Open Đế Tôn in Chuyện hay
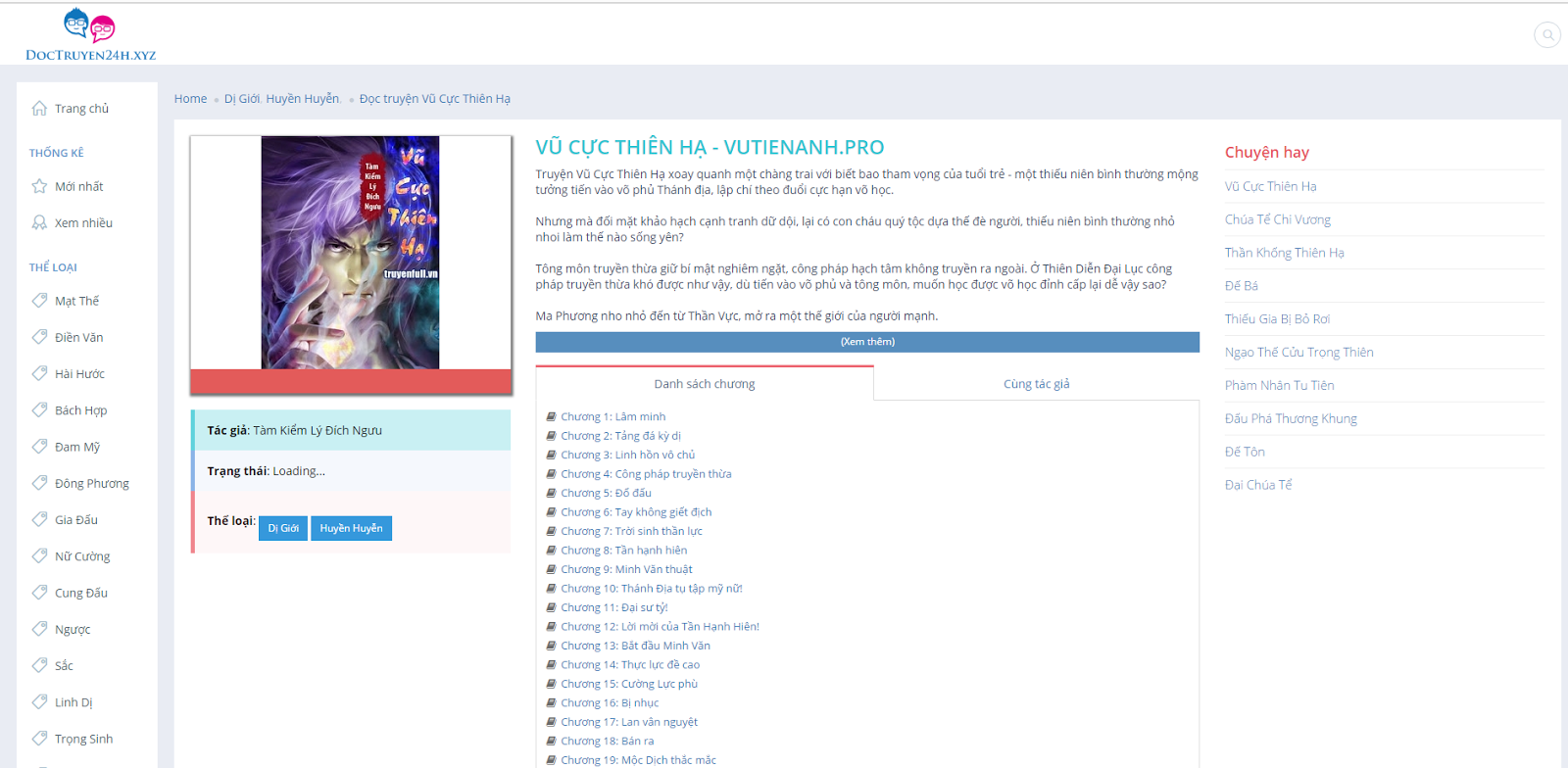This screenshot has width=1568, height=768. pos(1245,453)
